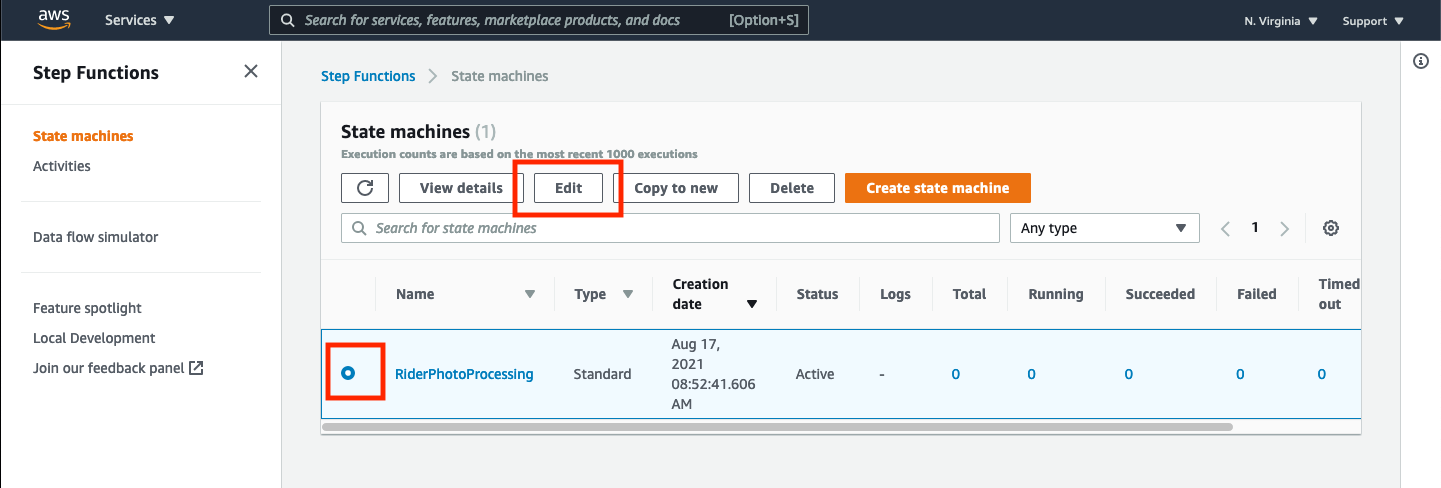Screen dimensions: 1441x488
Task: Click the State machines breadcrumb text
Action: click(x=500, y=76)
